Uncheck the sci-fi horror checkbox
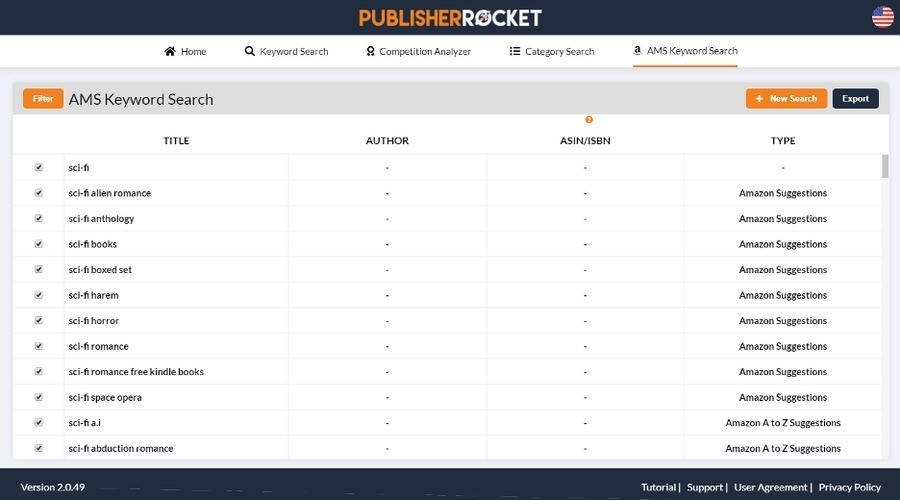This screenshot has width=900, height=500. tap(38, 320)
